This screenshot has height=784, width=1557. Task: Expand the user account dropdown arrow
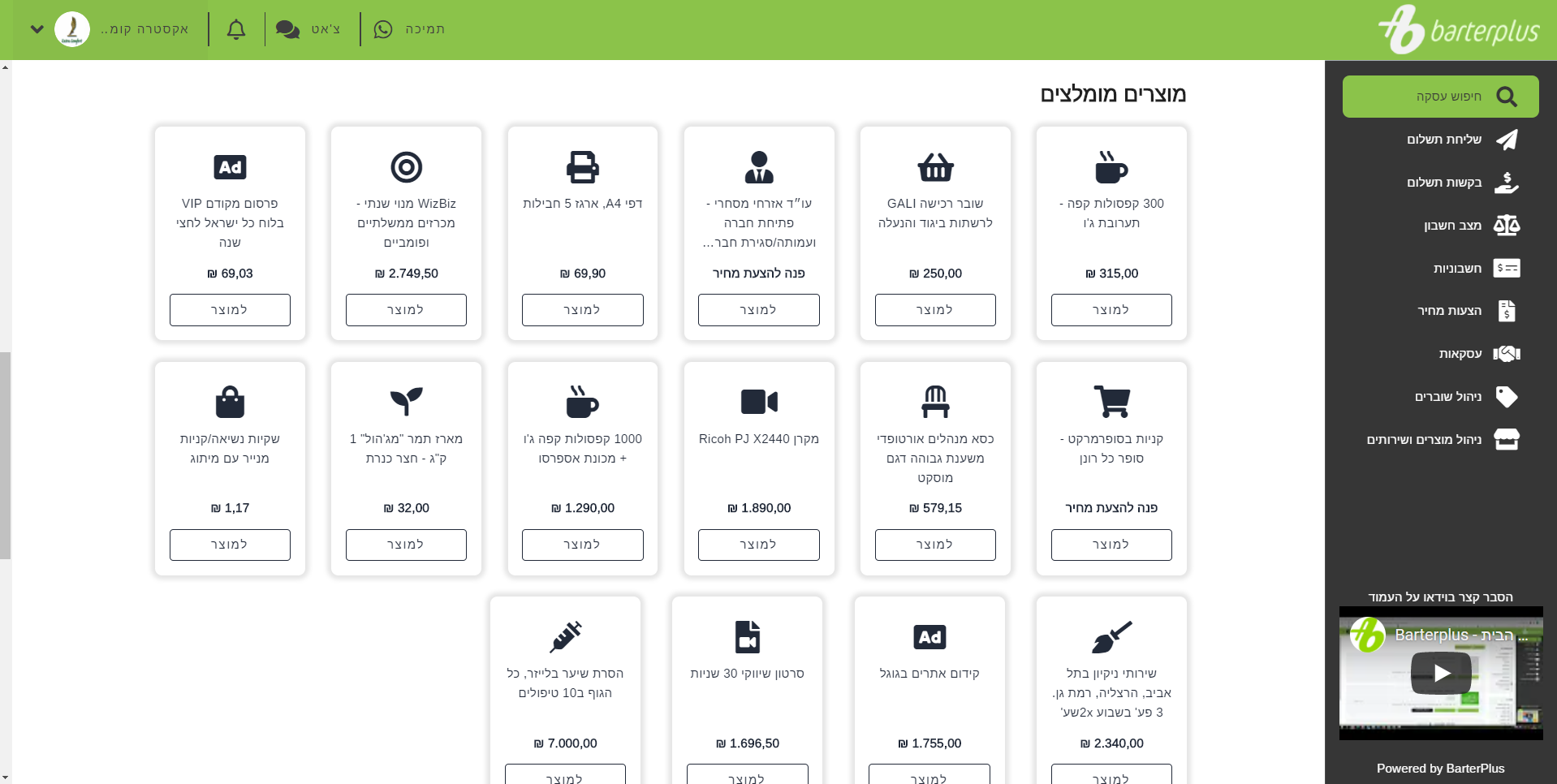(37, 30)
